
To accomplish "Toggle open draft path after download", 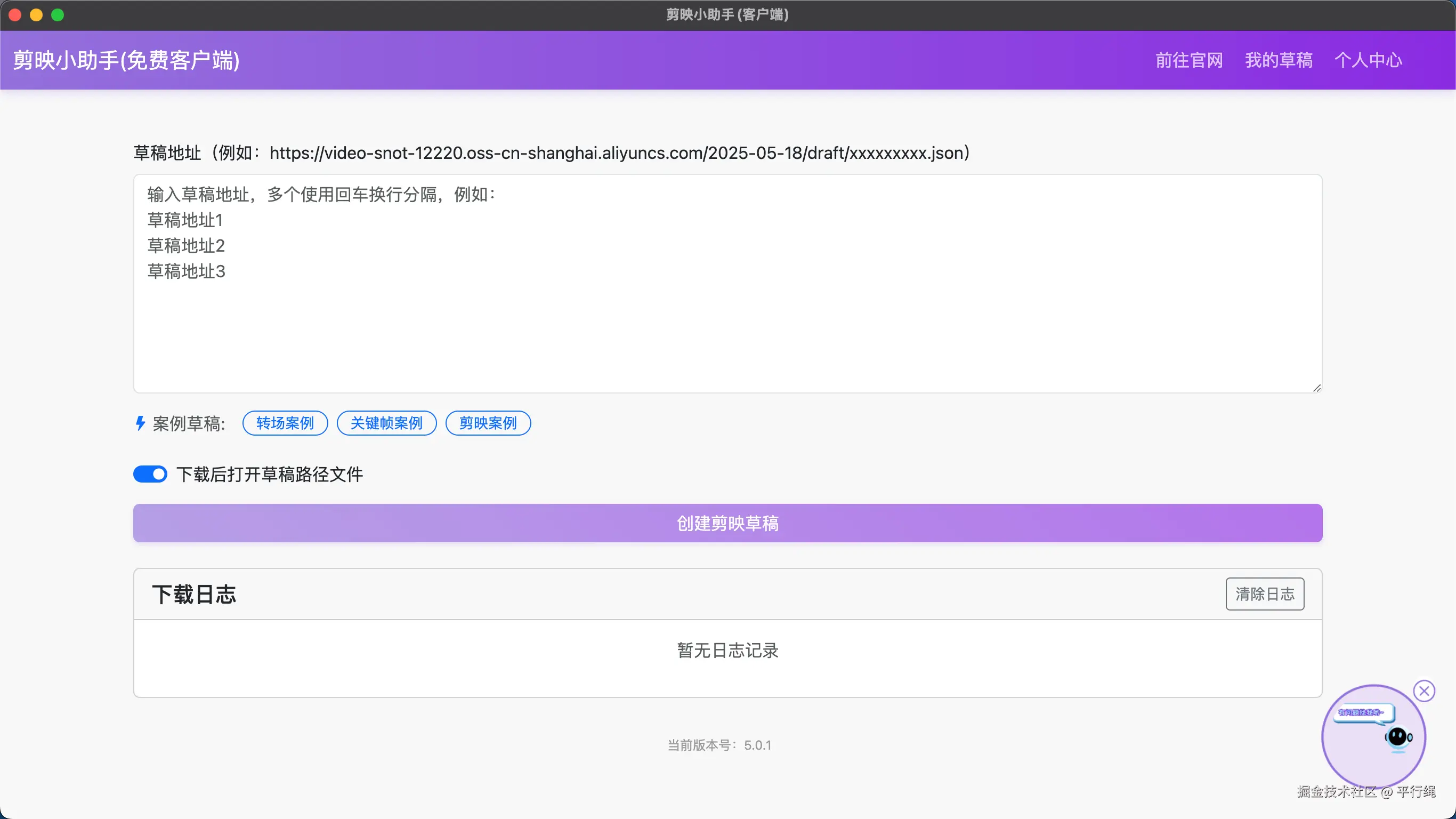I will (150, 474).
